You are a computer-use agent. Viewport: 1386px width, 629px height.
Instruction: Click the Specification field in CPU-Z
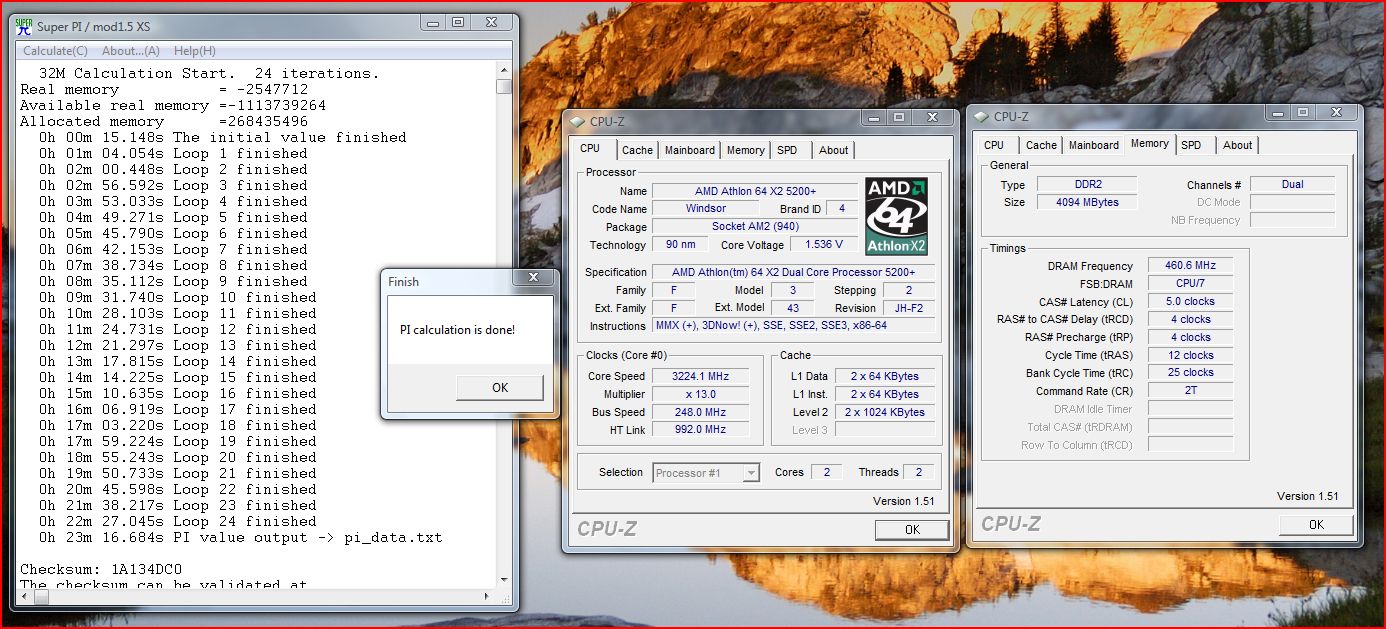(794, 272)
